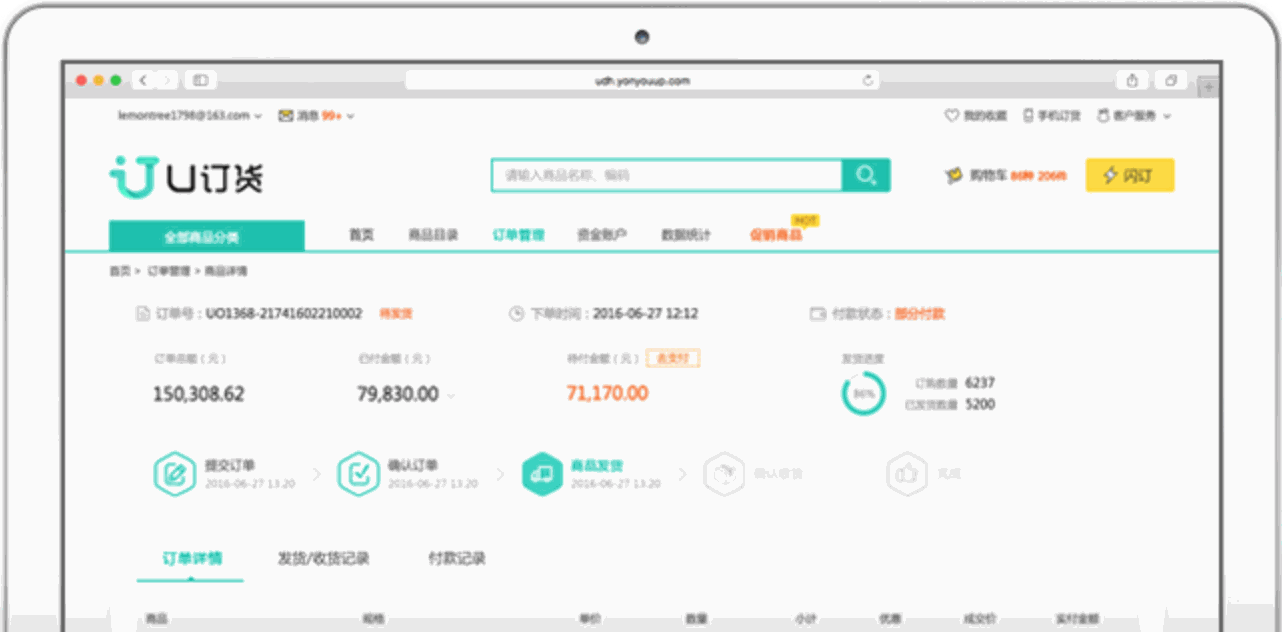Click the phone icon for 手机订货
The height and width of the screenshot is (632, 1282).
click(x=1027, y=116)
